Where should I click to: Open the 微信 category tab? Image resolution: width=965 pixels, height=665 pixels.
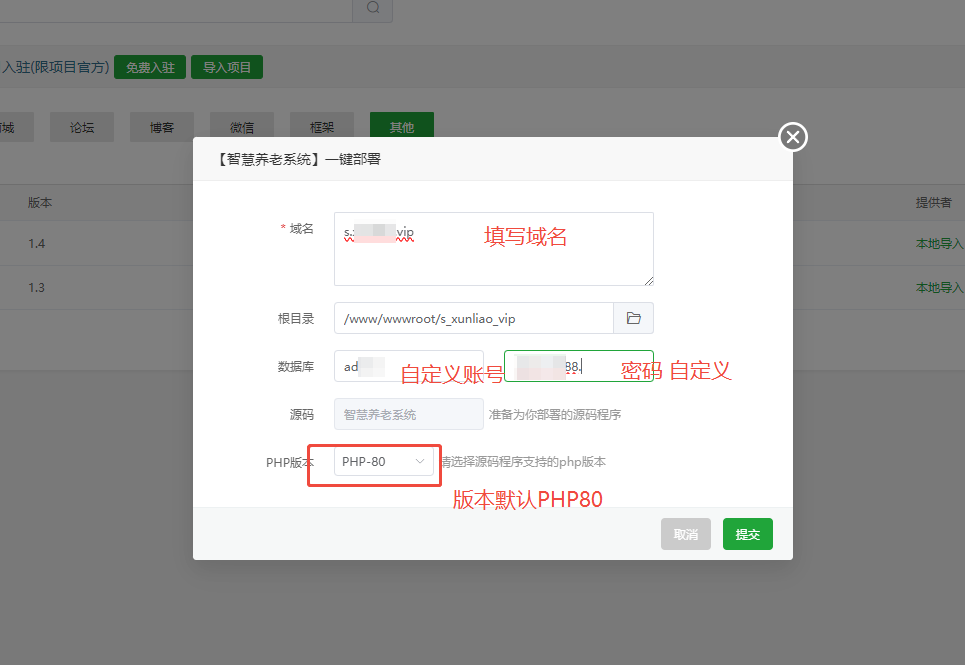click(x=242, y=127)
